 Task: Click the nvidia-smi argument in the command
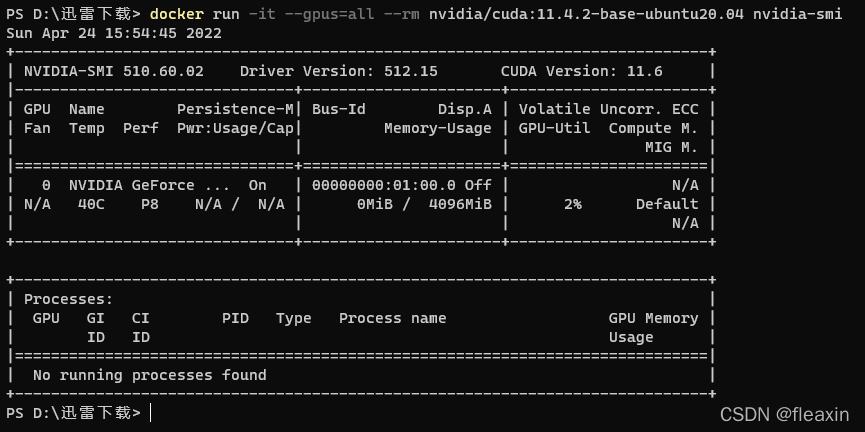click(x=798, y=14)
